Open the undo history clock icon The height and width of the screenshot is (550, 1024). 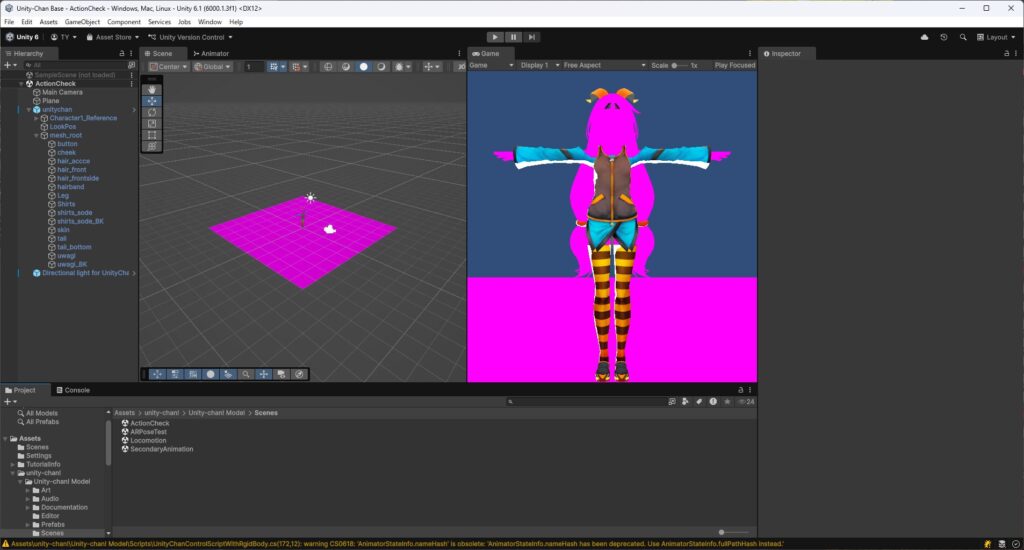944,37
